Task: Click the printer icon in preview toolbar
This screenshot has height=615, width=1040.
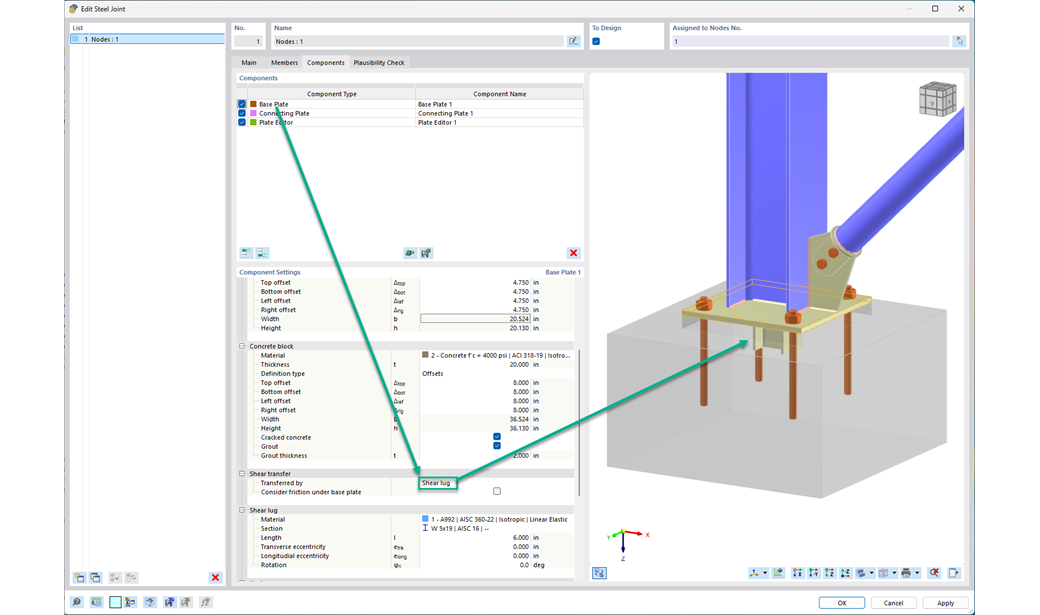Action: click(906, 573)
